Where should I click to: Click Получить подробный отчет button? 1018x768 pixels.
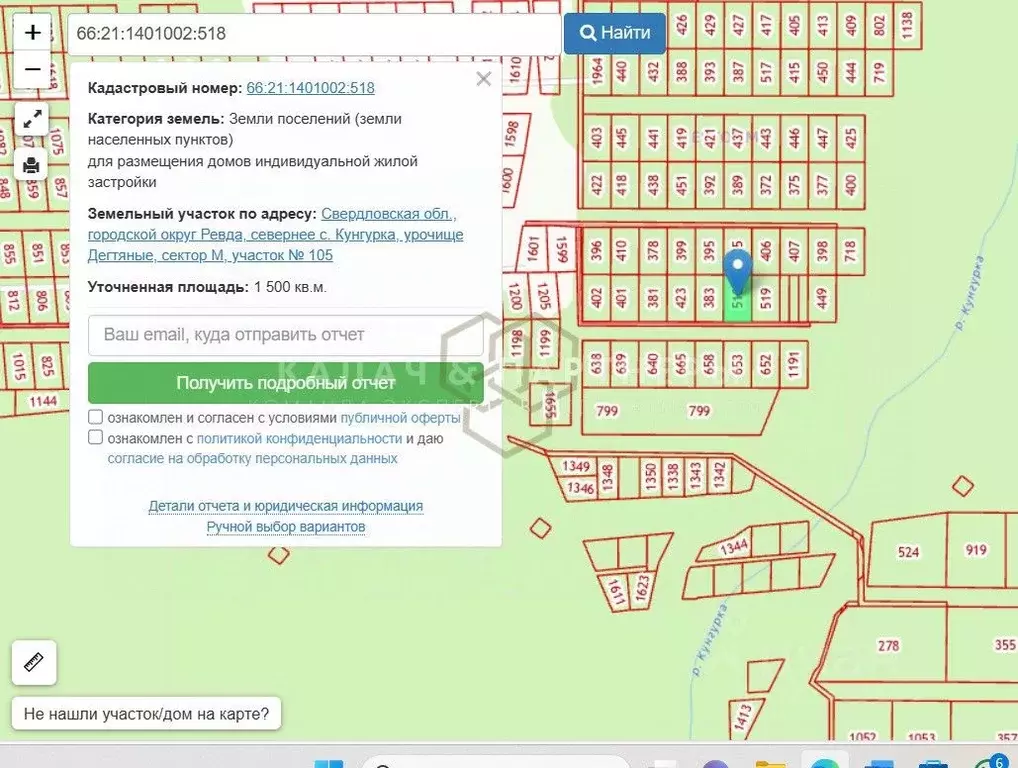(286, 383)
